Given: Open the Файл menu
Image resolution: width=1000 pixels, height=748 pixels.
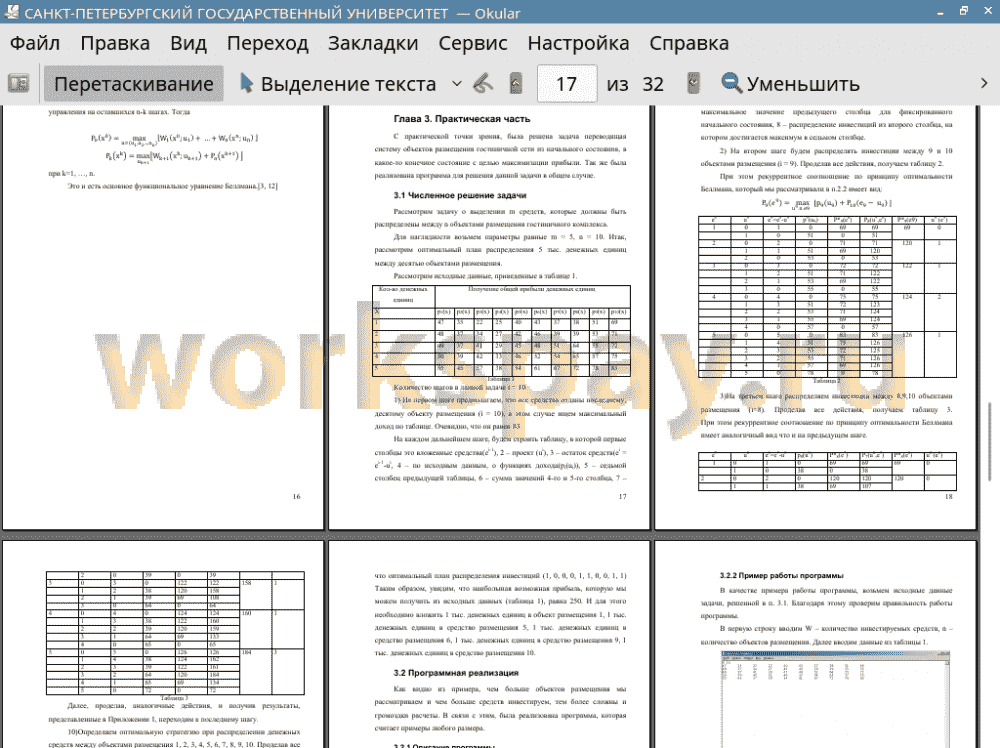Looking at the screenshot, I should click(x=35, y=43).
